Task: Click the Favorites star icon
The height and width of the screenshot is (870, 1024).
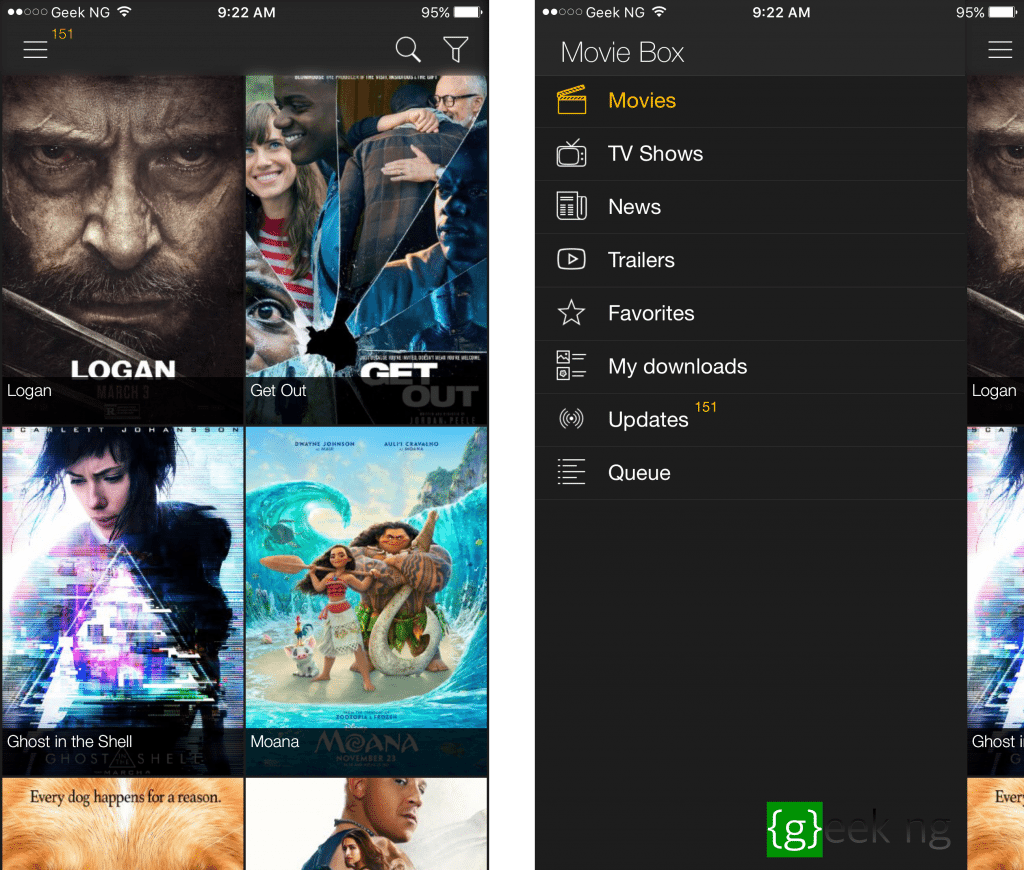Action: tap(571, 313)
